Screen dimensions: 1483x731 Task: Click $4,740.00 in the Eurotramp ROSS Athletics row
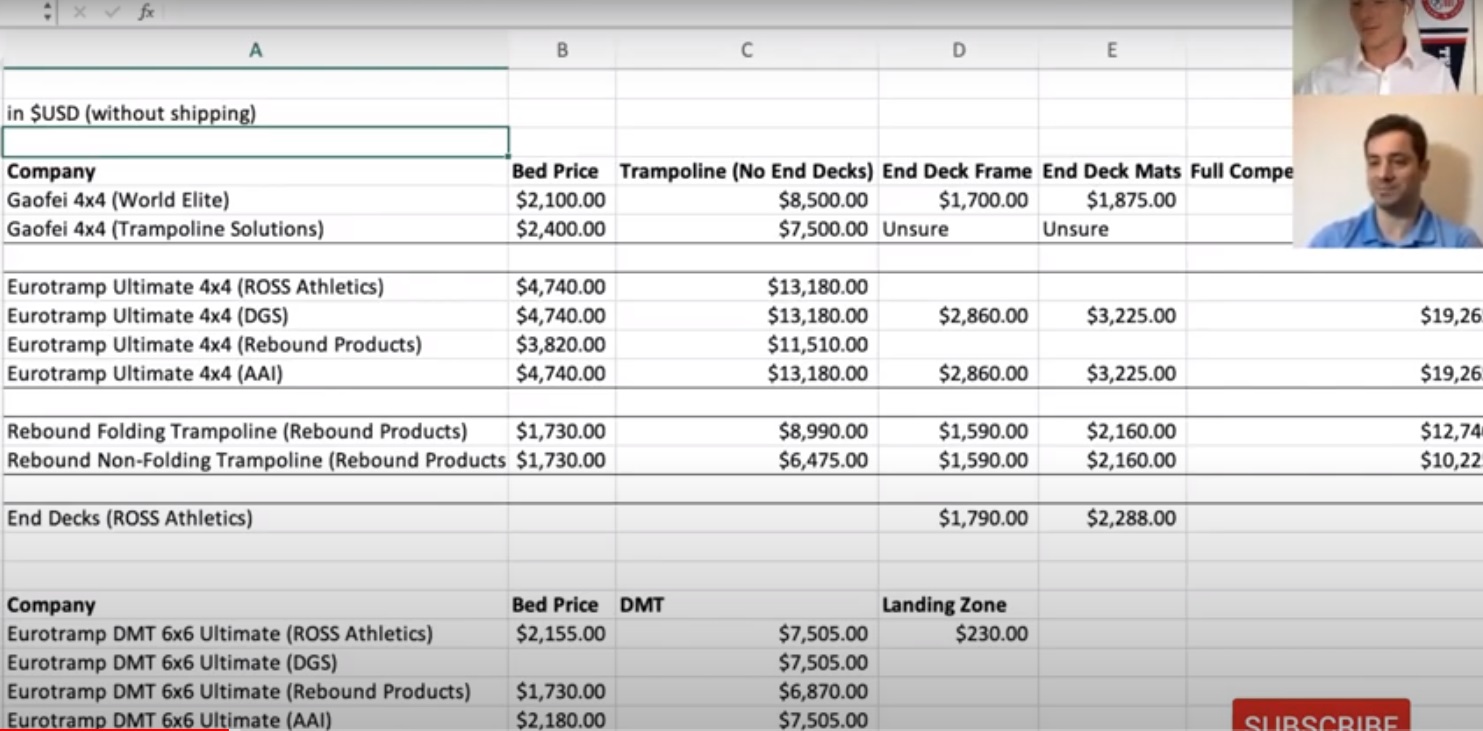562,287
